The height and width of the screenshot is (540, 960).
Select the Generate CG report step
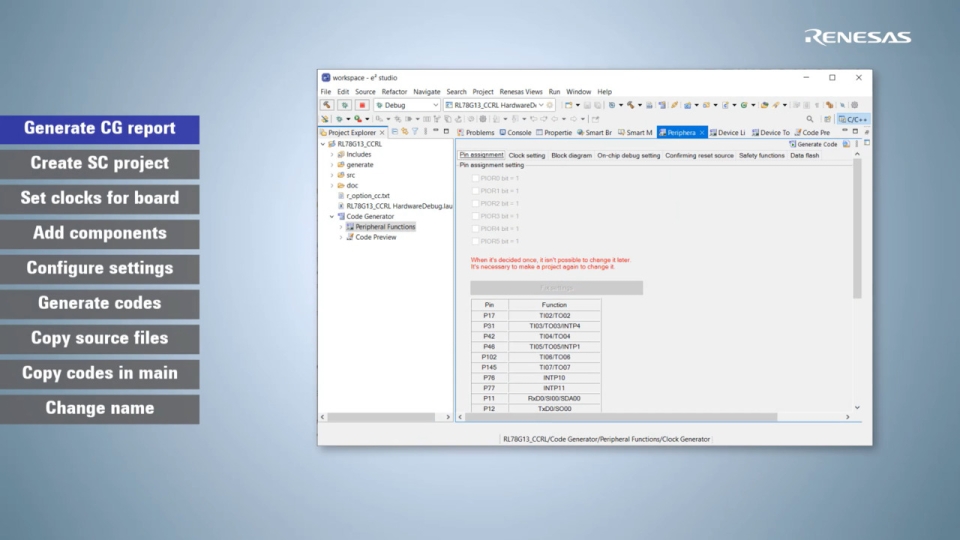[100, 129]
